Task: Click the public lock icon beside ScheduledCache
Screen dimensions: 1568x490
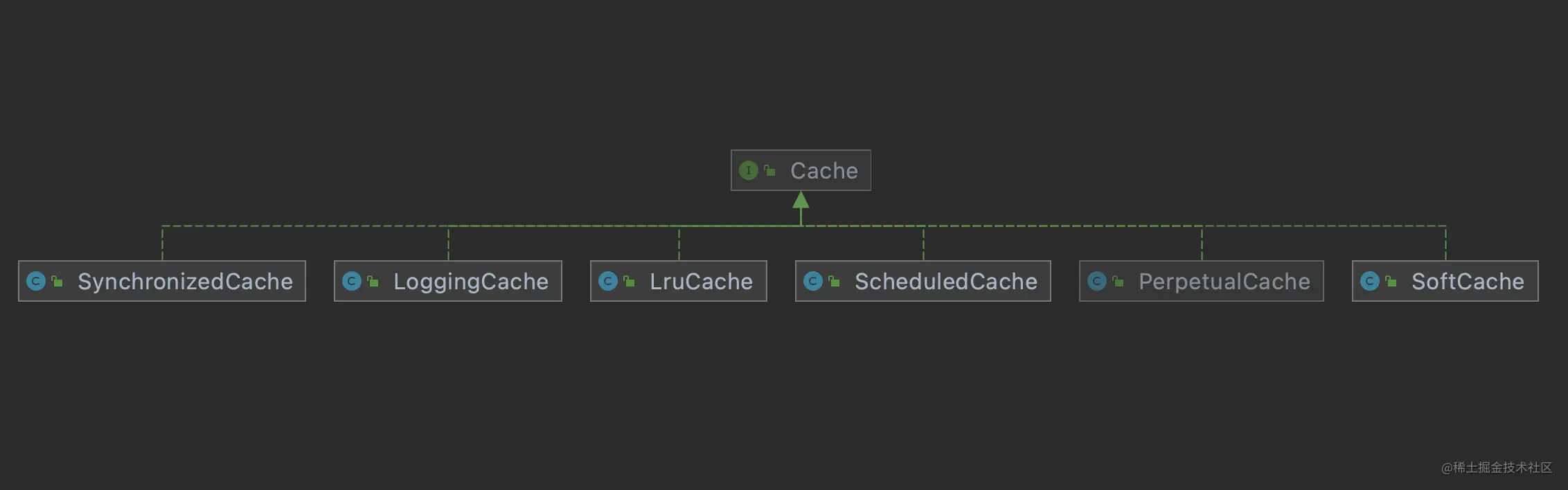Action: point(835,281)
